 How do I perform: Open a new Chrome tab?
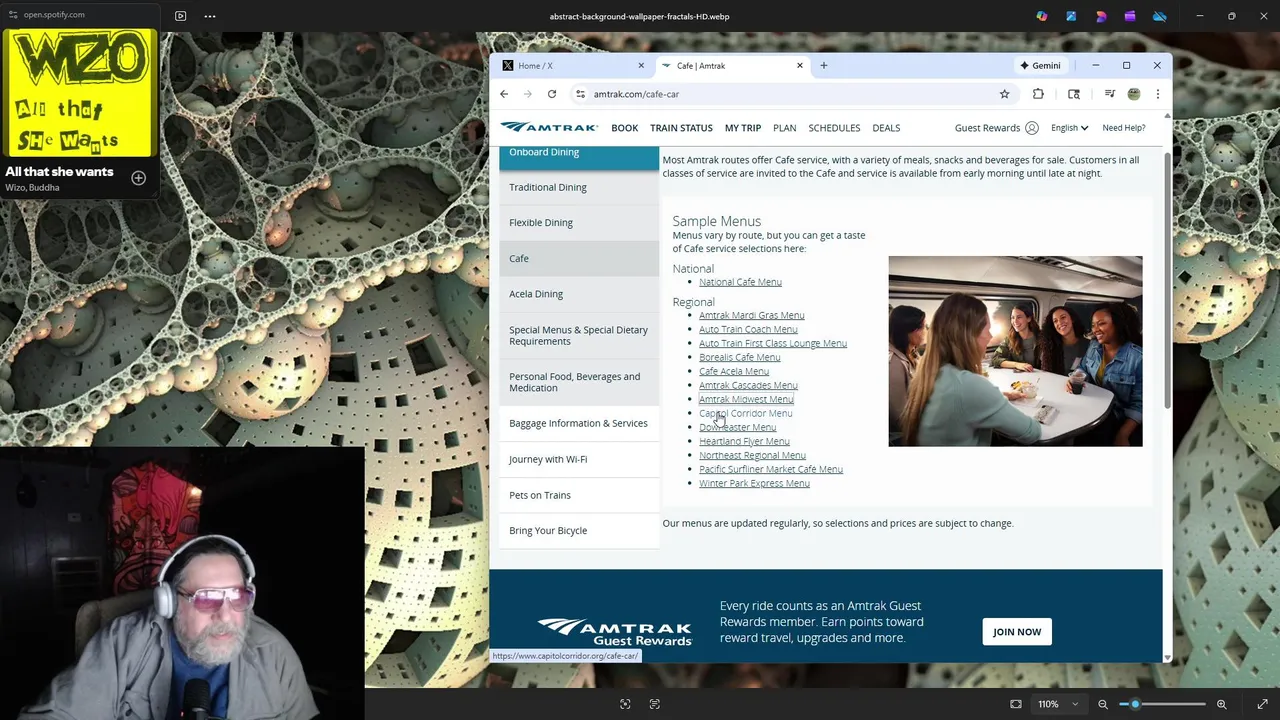click(824, 65)
